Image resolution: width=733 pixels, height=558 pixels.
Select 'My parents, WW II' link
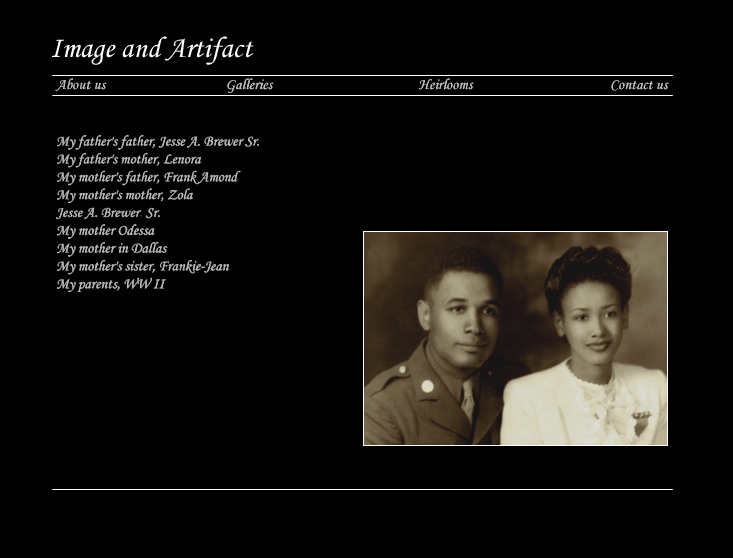click(111, 284)
